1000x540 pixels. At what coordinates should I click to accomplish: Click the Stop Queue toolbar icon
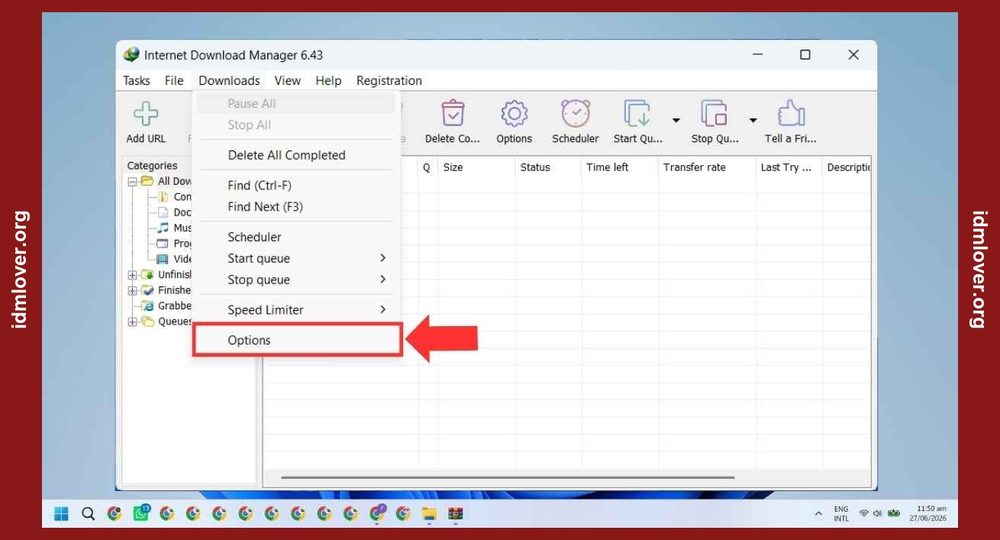click(714, 114)
